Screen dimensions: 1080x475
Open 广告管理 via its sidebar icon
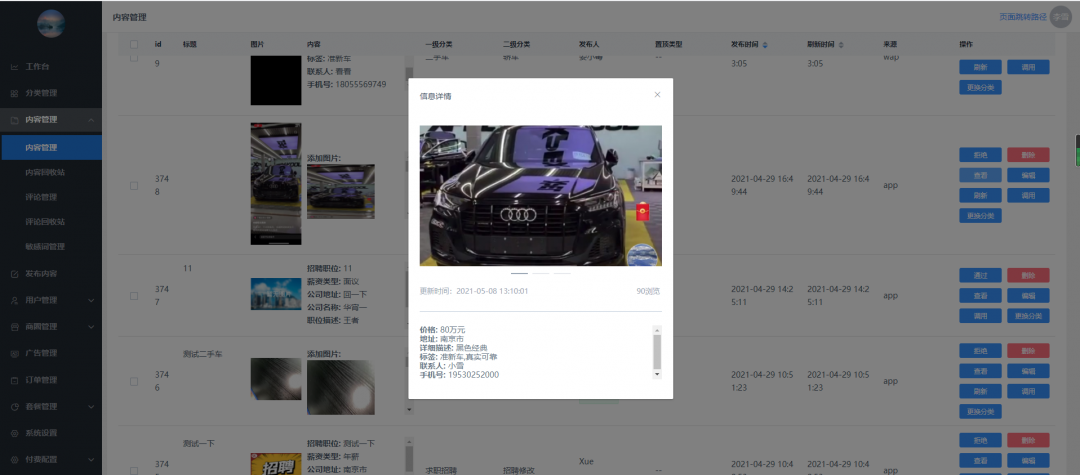[x=14, y=354]
